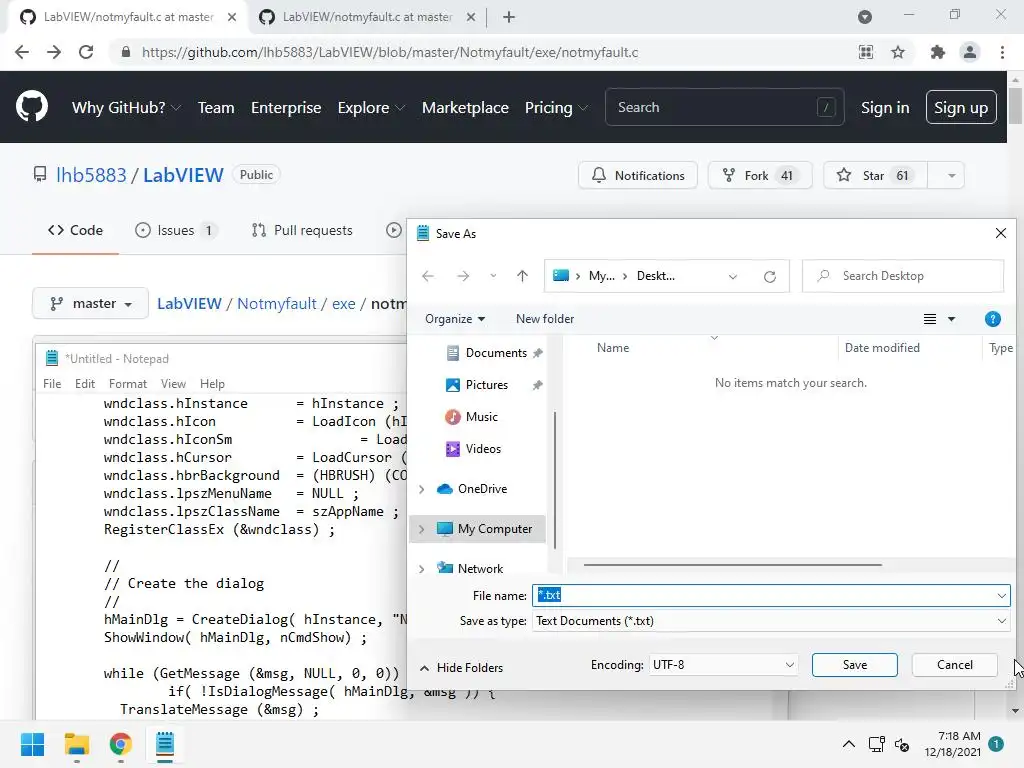Open File name history dropdown arrow
Screen dimensions: 1024x768
point(1001,596)
